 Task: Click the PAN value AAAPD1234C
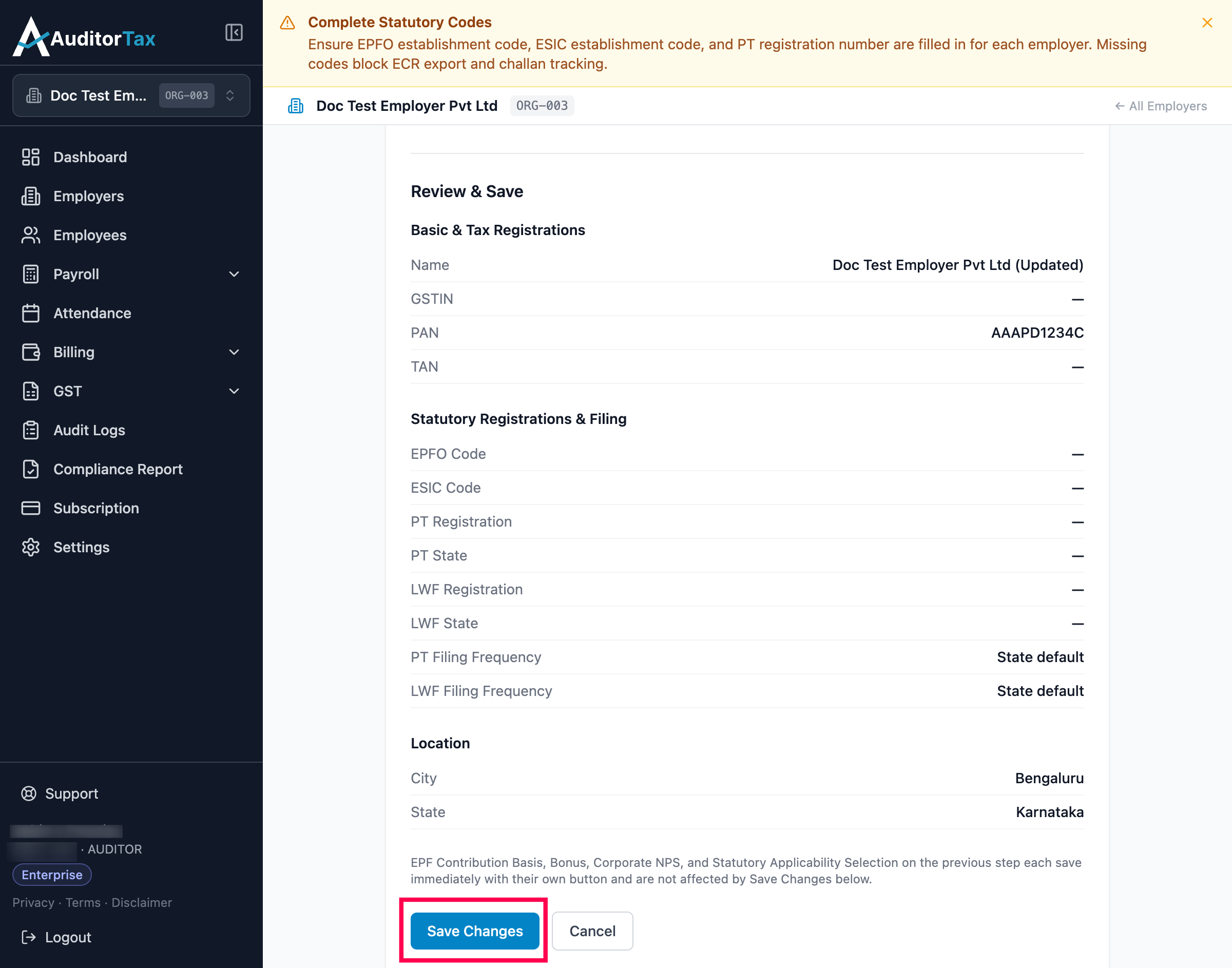pyautogui.click(x=1037, y=333)
